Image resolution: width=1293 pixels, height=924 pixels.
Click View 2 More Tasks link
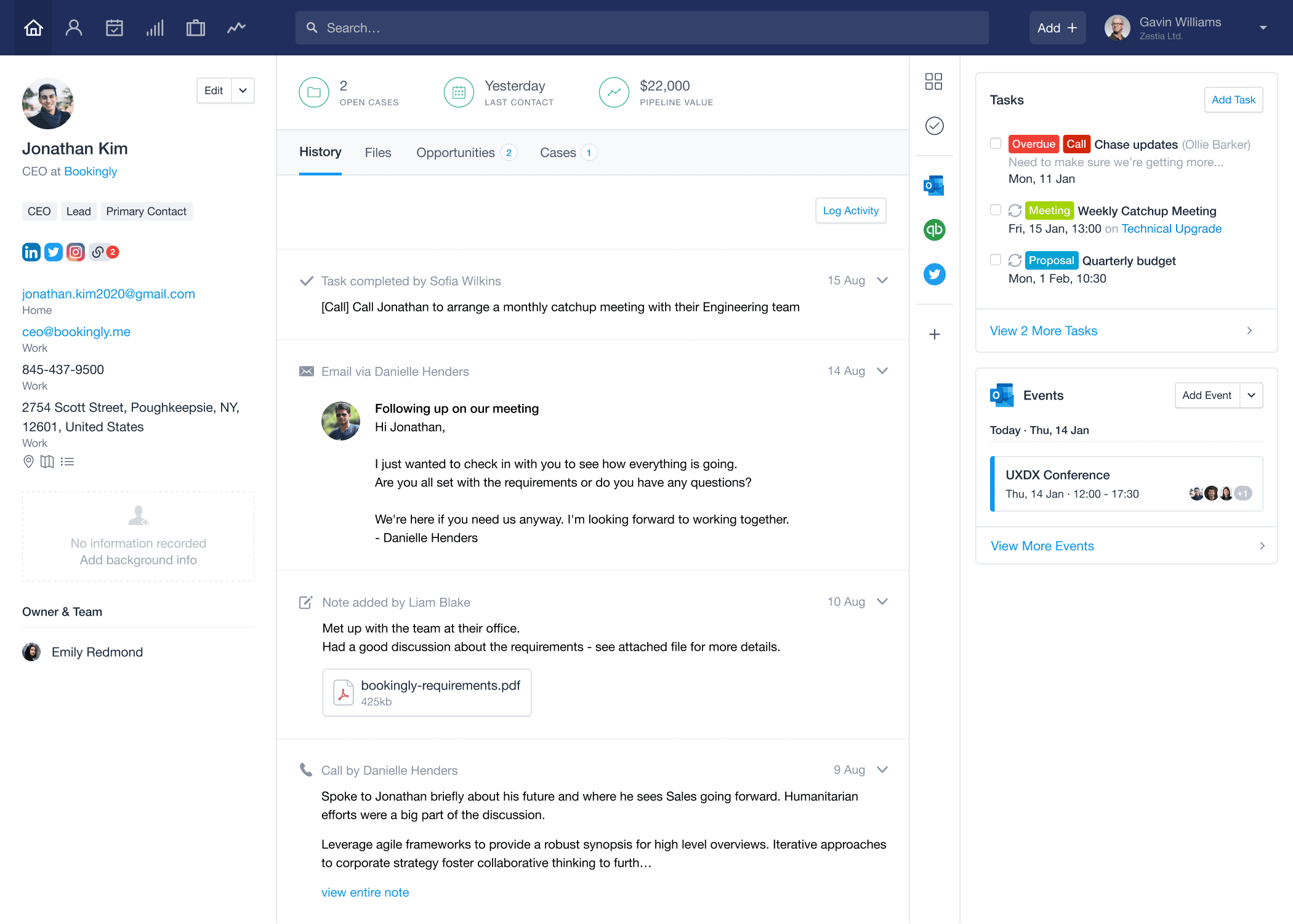1043,330
